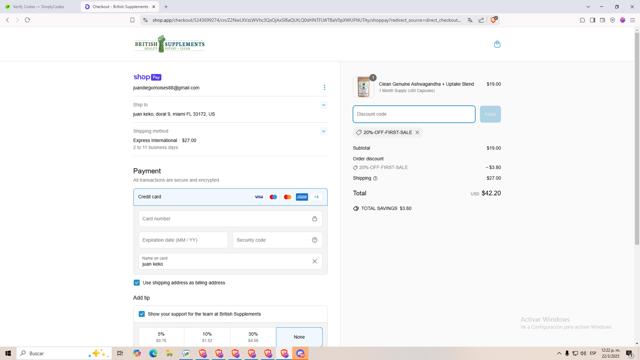Clear the Name on card field

314,261
